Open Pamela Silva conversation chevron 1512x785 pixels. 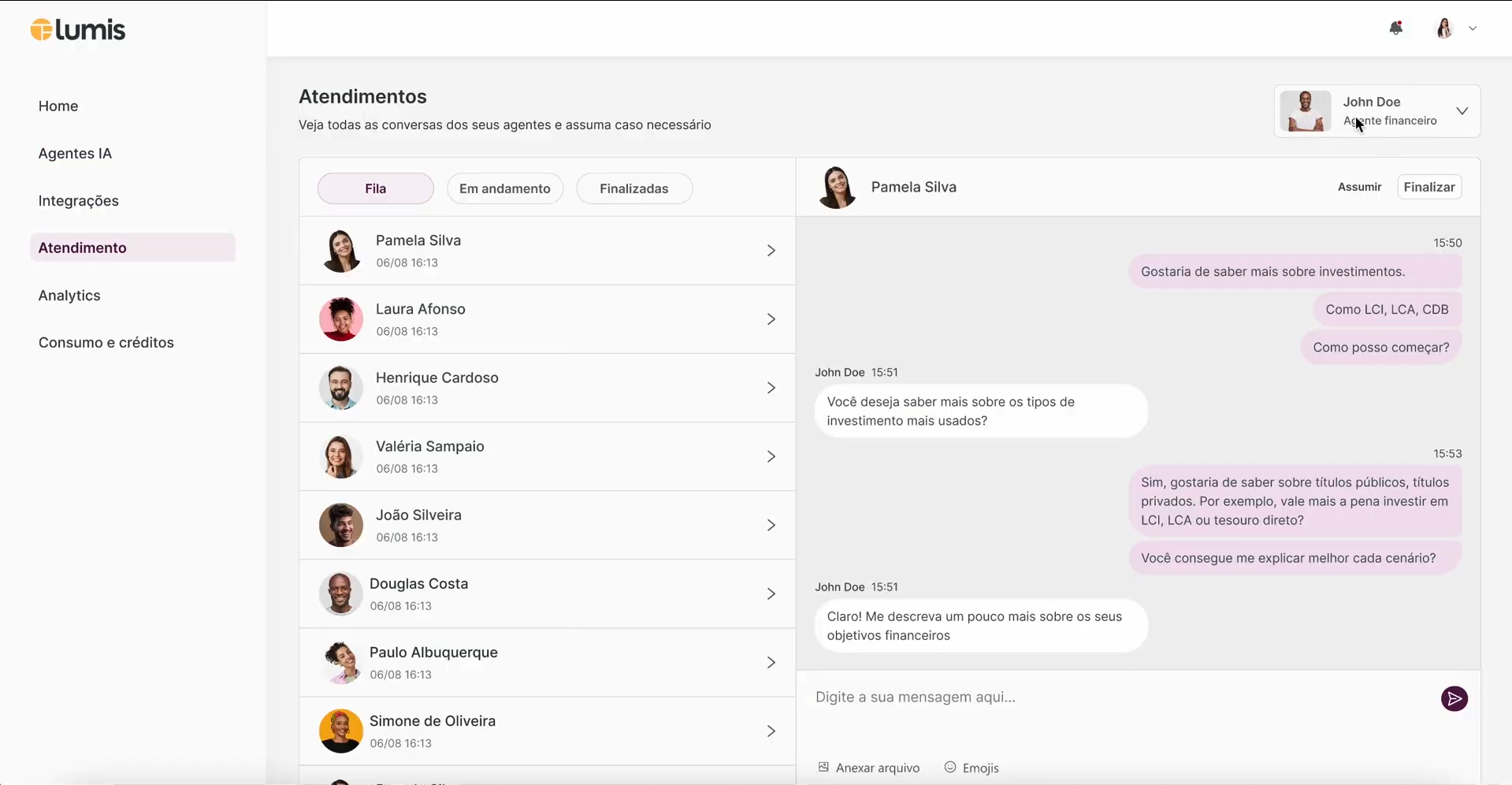pos(771,251)
